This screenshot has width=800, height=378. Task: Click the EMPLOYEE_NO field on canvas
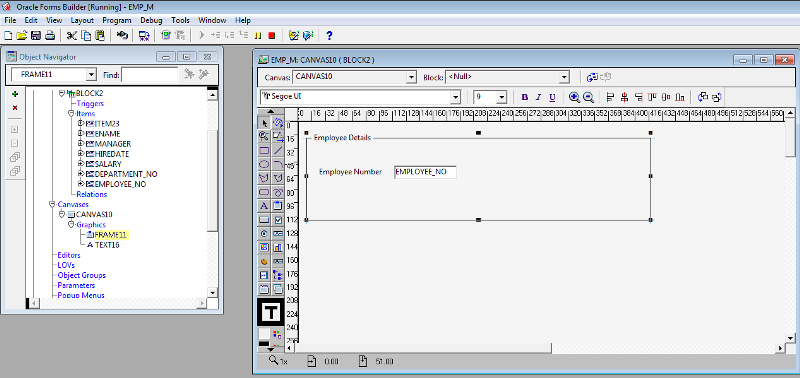[425, 172]
